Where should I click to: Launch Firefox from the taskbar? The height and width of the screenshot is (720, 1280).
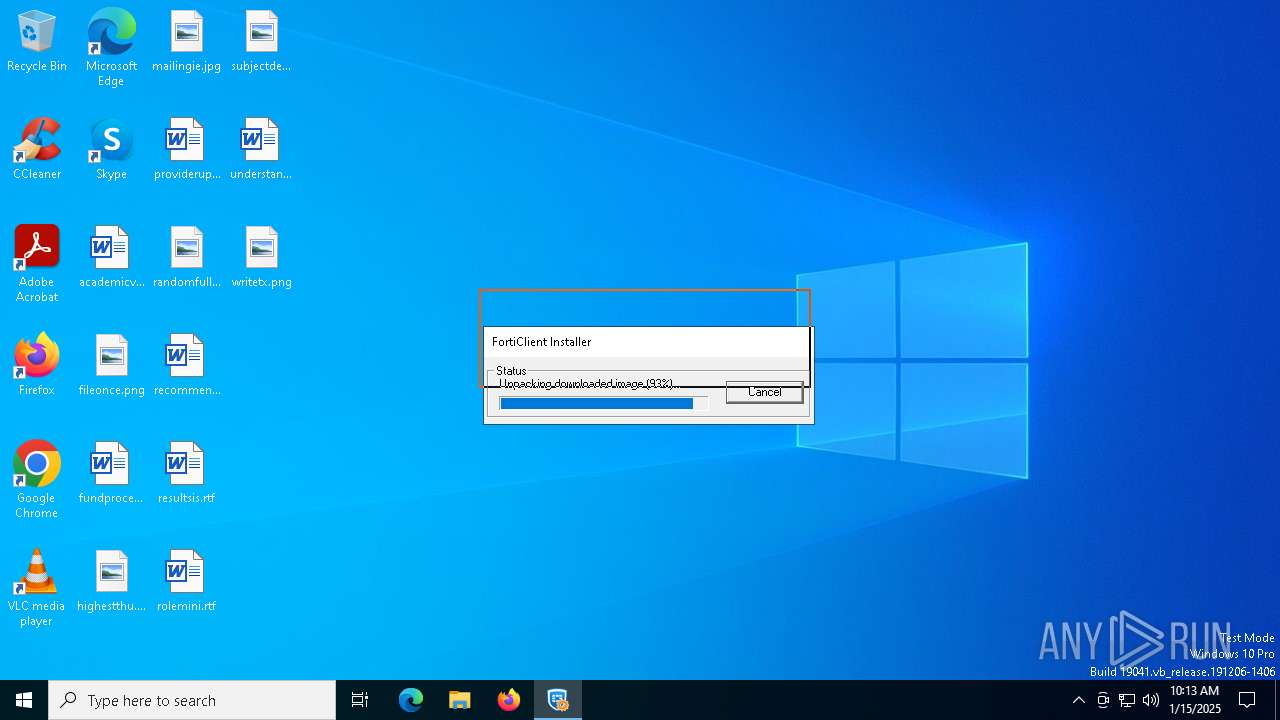(509, 700)
